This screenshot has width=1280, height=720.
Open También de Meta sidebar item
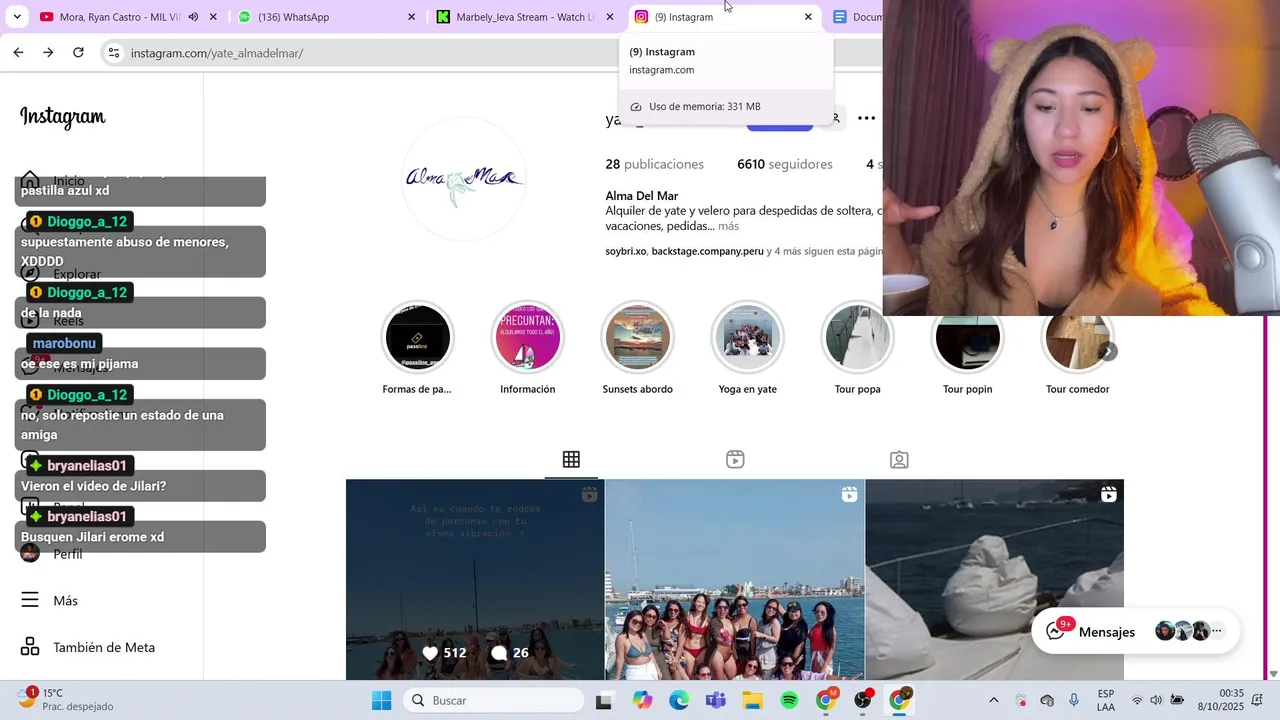pyautogui.click(x=88, y=647)
